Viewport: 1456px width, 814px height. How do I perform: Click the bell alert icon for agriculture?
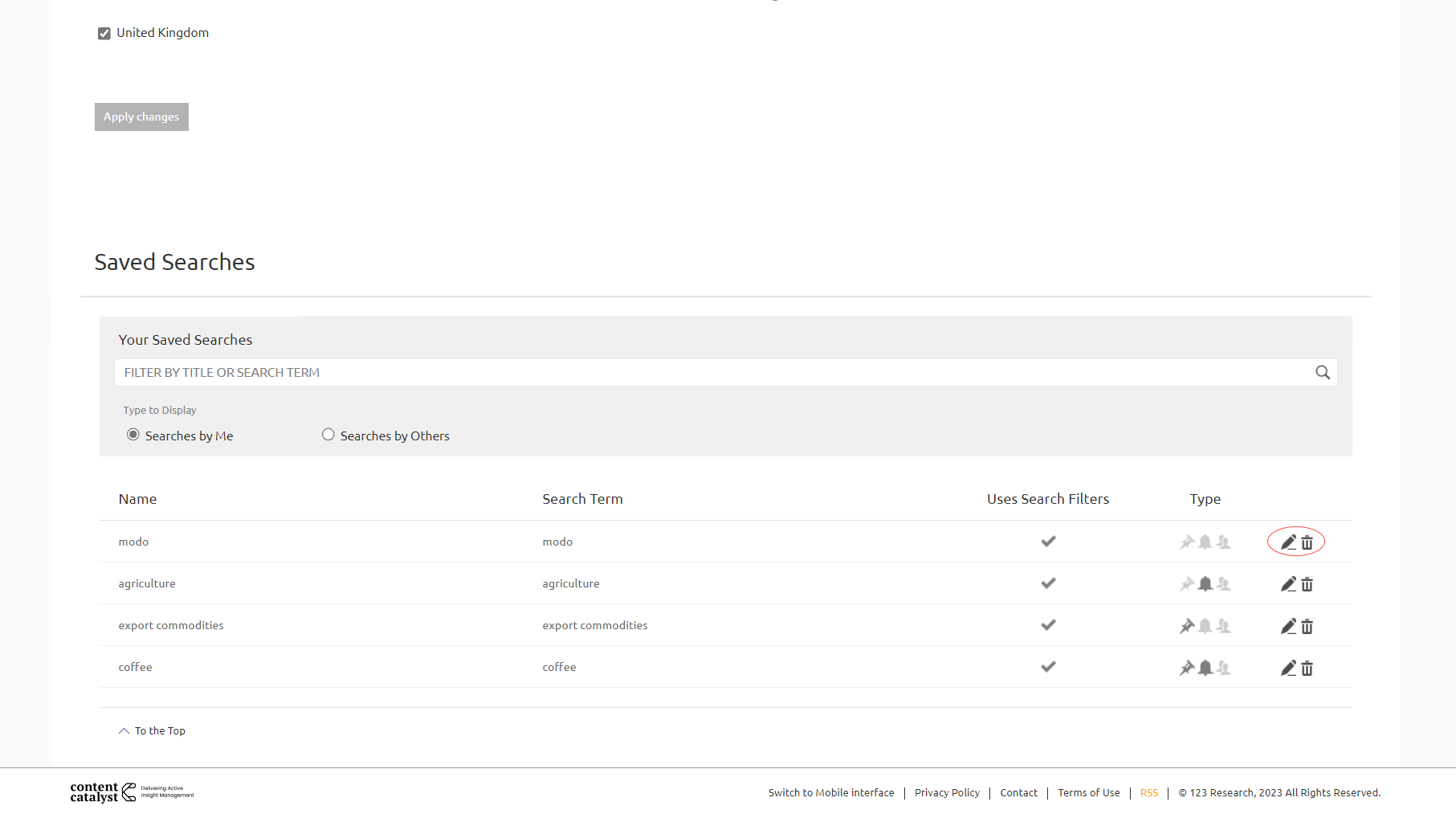1205,584
